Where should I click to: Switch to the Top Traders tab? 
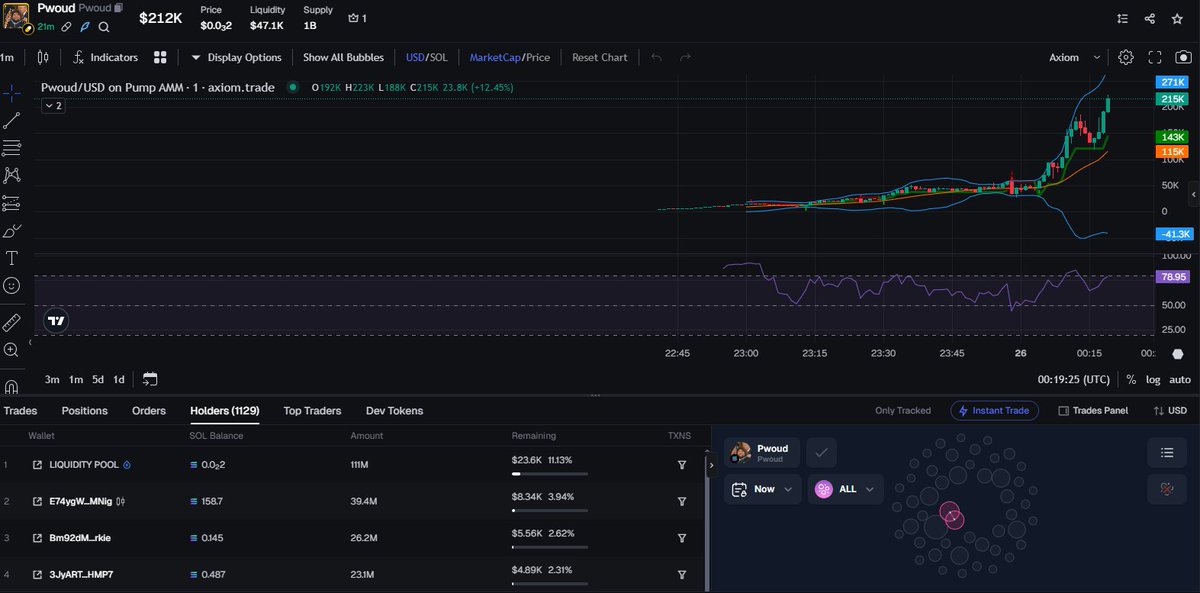click(312, 411)
